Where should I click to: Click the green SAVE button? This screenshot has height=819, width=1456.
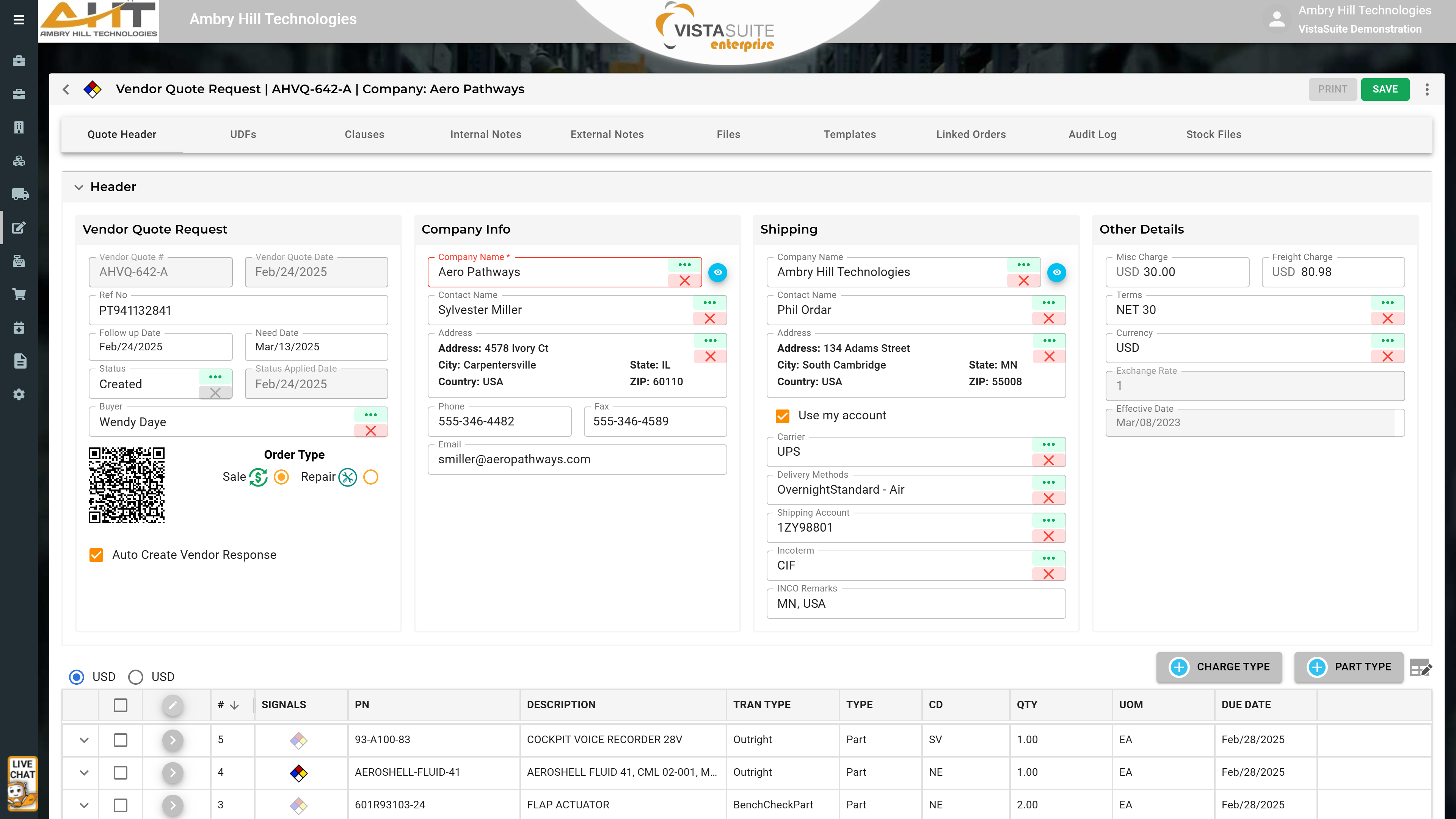pos(1385,89)
